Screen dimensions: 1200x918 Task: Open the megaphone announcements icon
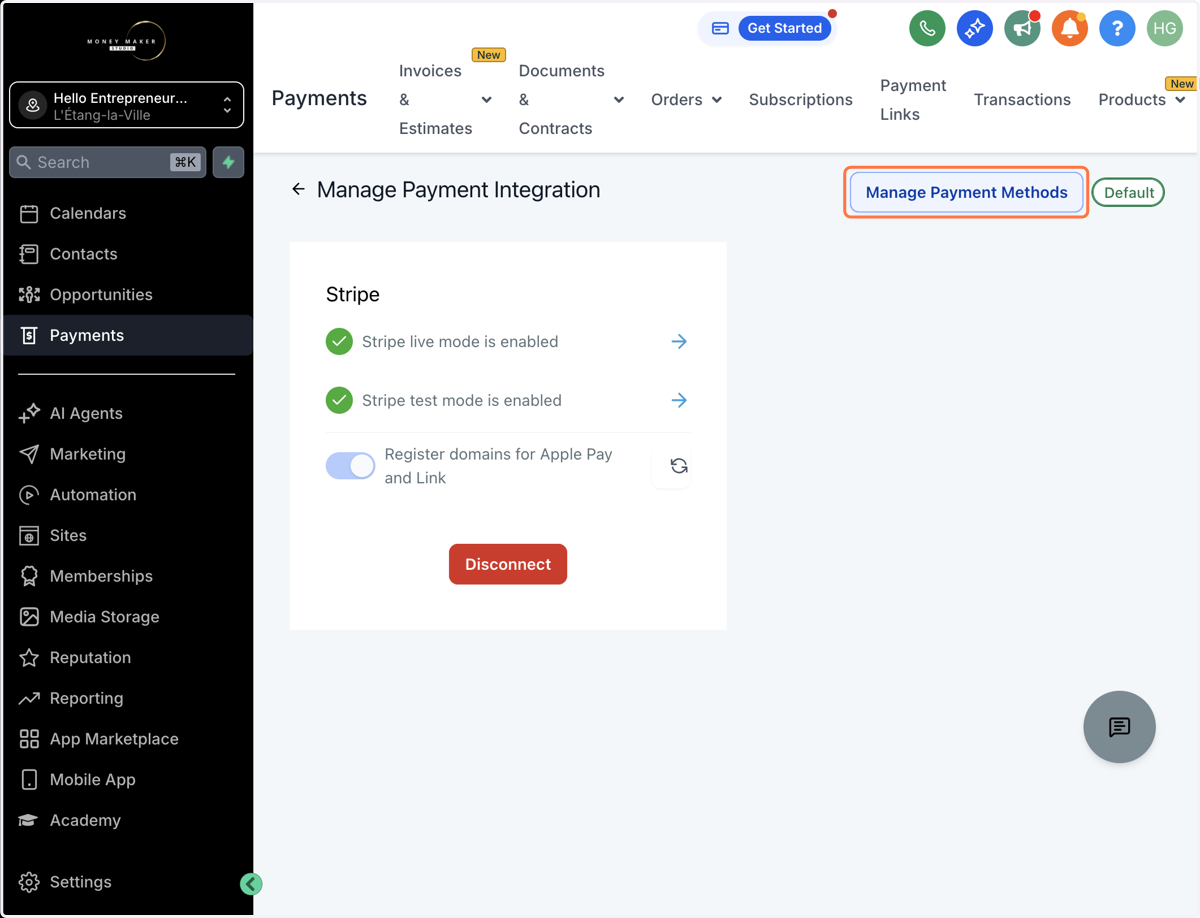(1022, 28)
